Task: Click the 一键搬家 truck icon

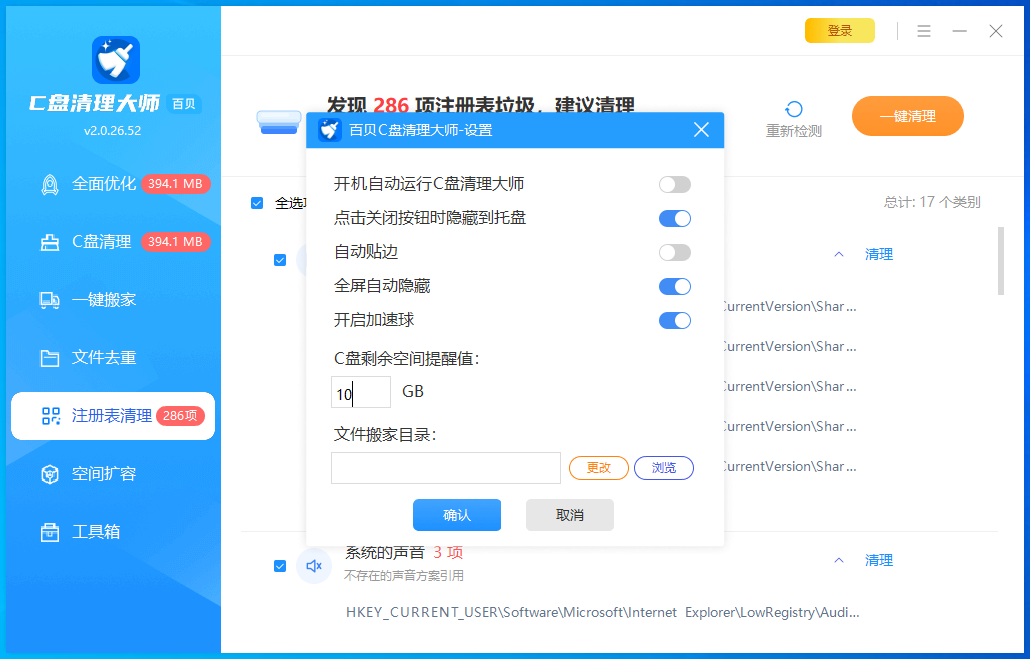Action: (x=50, y=300)
